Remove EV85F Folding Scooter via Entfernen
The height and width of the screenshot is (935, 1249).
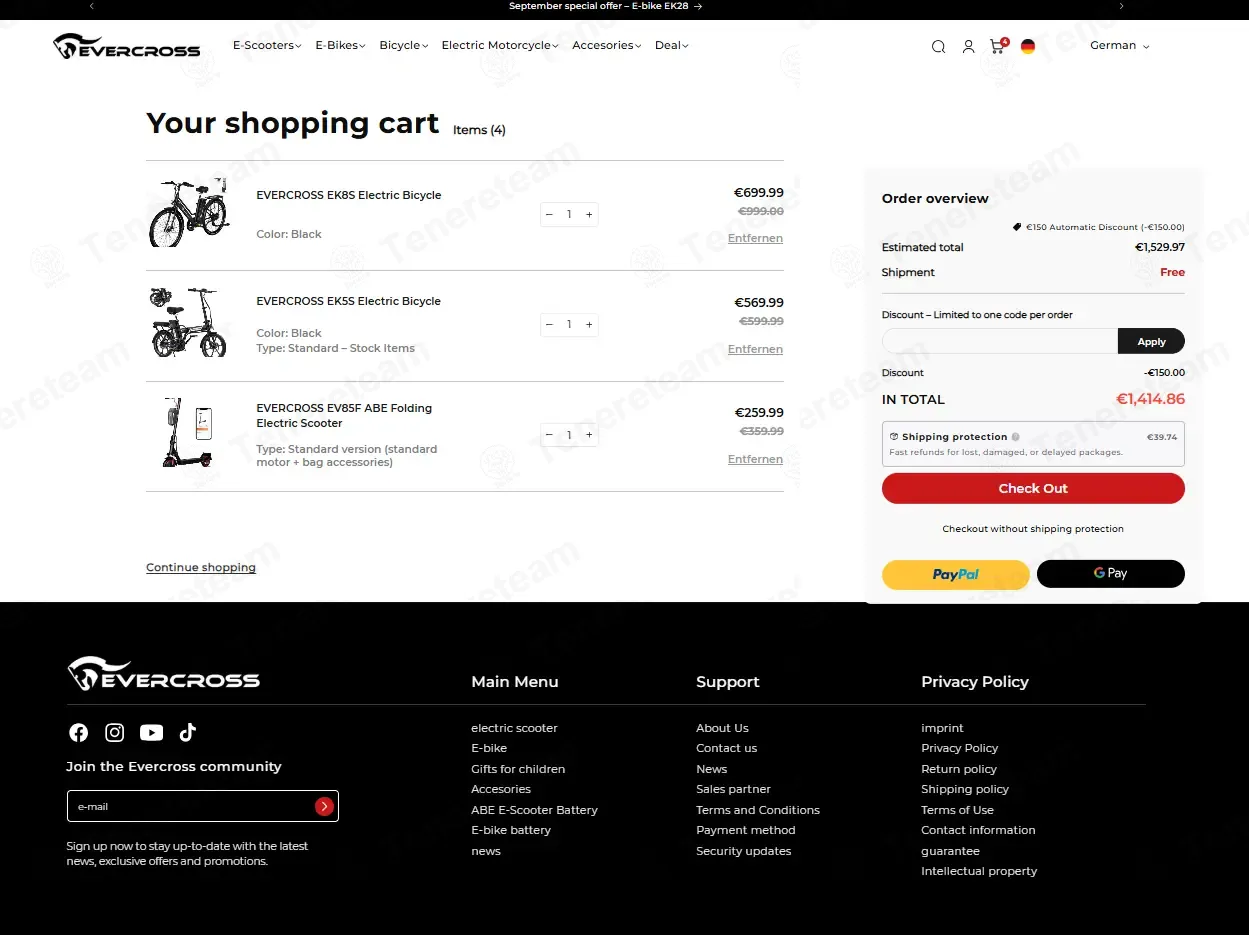[755, 459]
